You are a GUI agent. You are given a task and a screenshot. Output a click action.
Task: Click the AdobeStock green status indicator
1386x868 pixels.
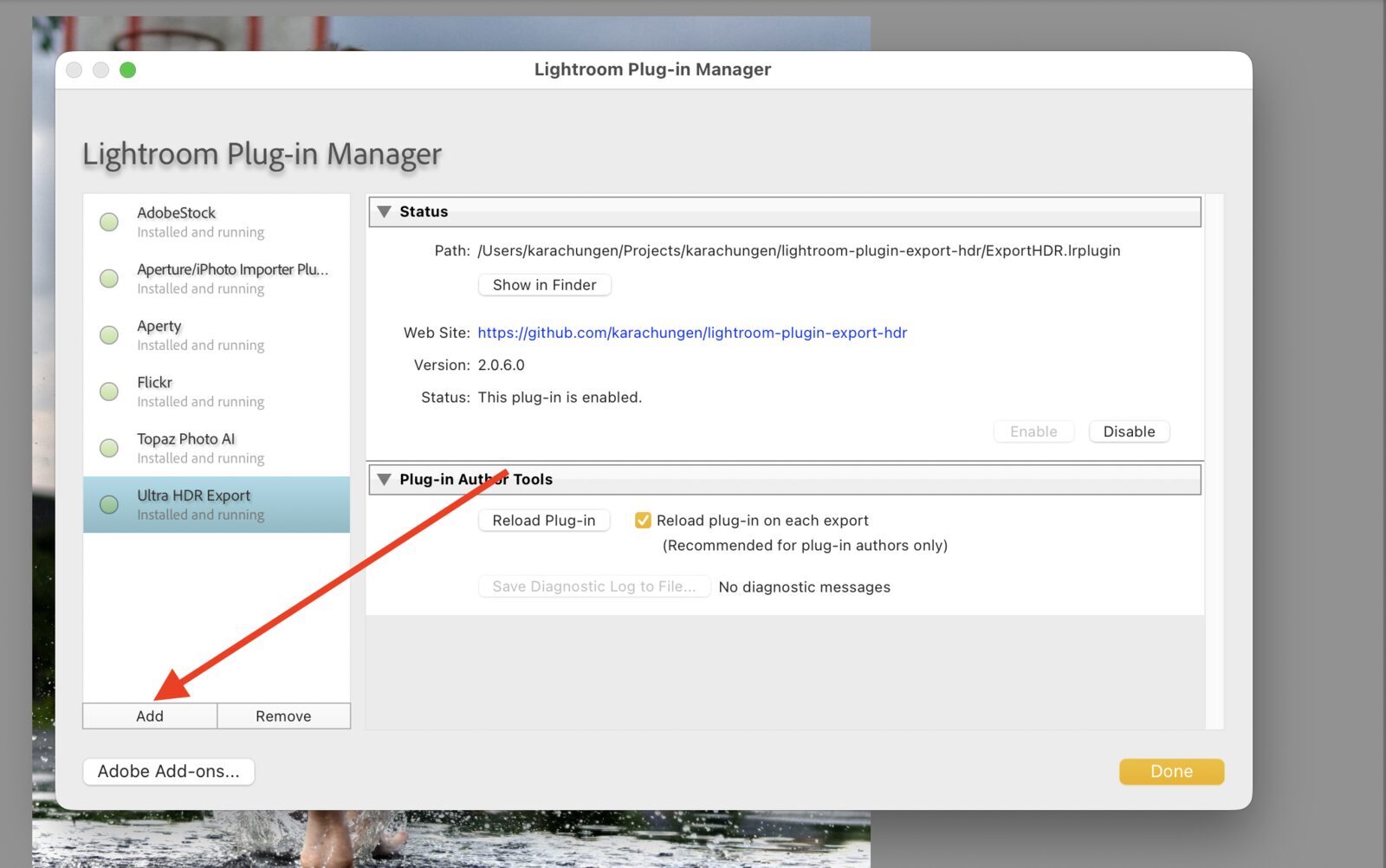109,222
